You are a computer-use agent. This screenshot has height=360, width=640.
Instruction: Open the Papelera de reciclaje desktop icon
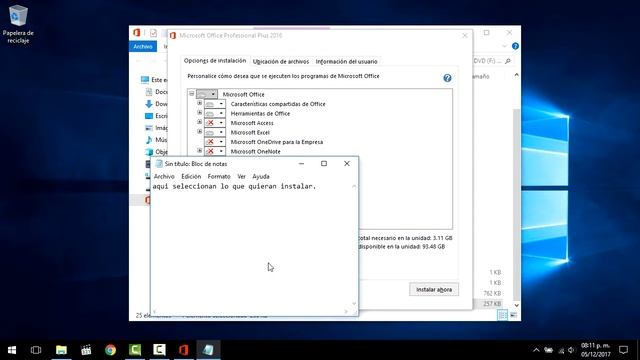tap(18, 24)
